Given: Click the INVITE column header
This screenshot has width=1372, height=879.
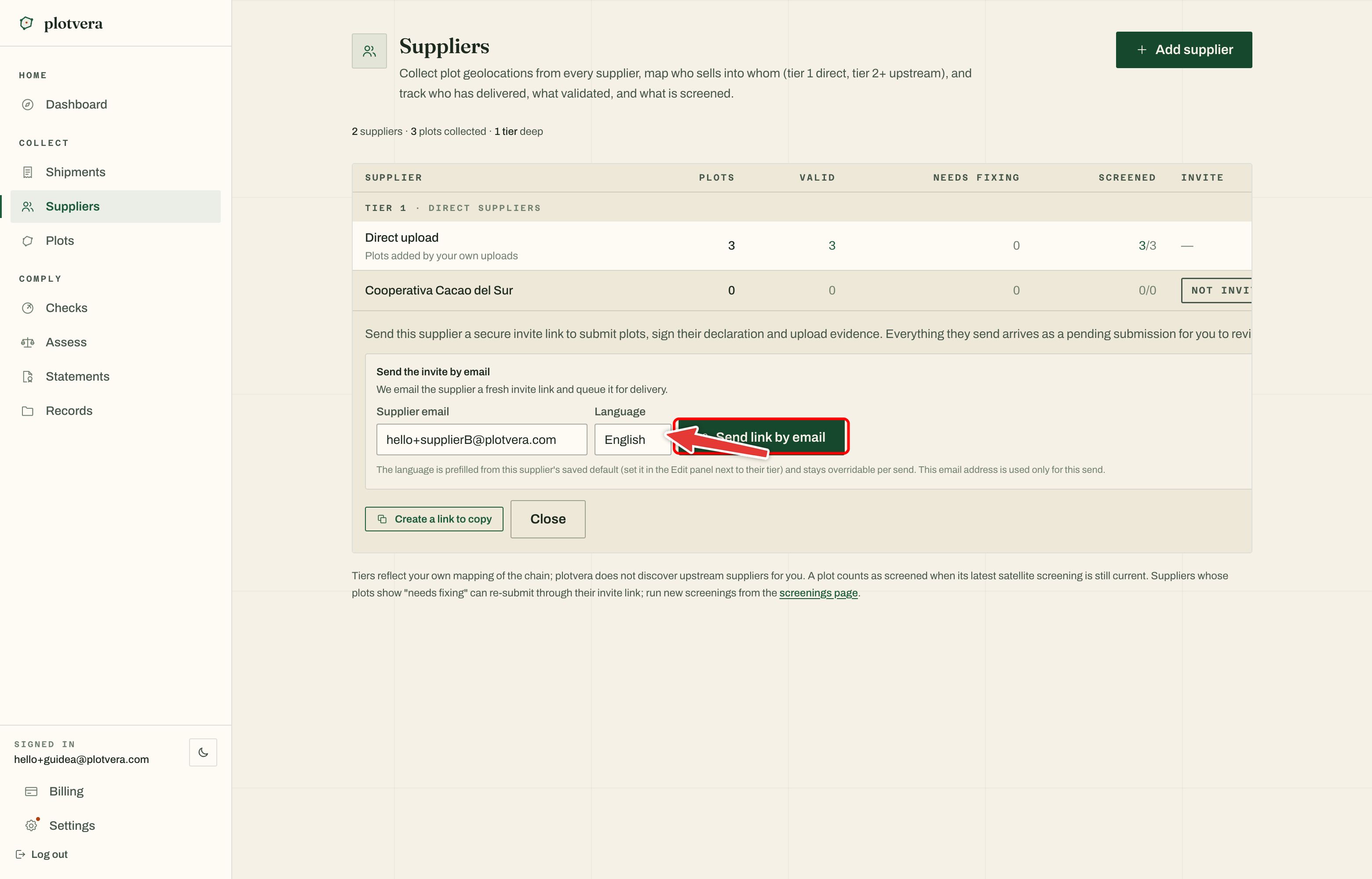Looking at the screenshot, I should [x=1202, y=178].
